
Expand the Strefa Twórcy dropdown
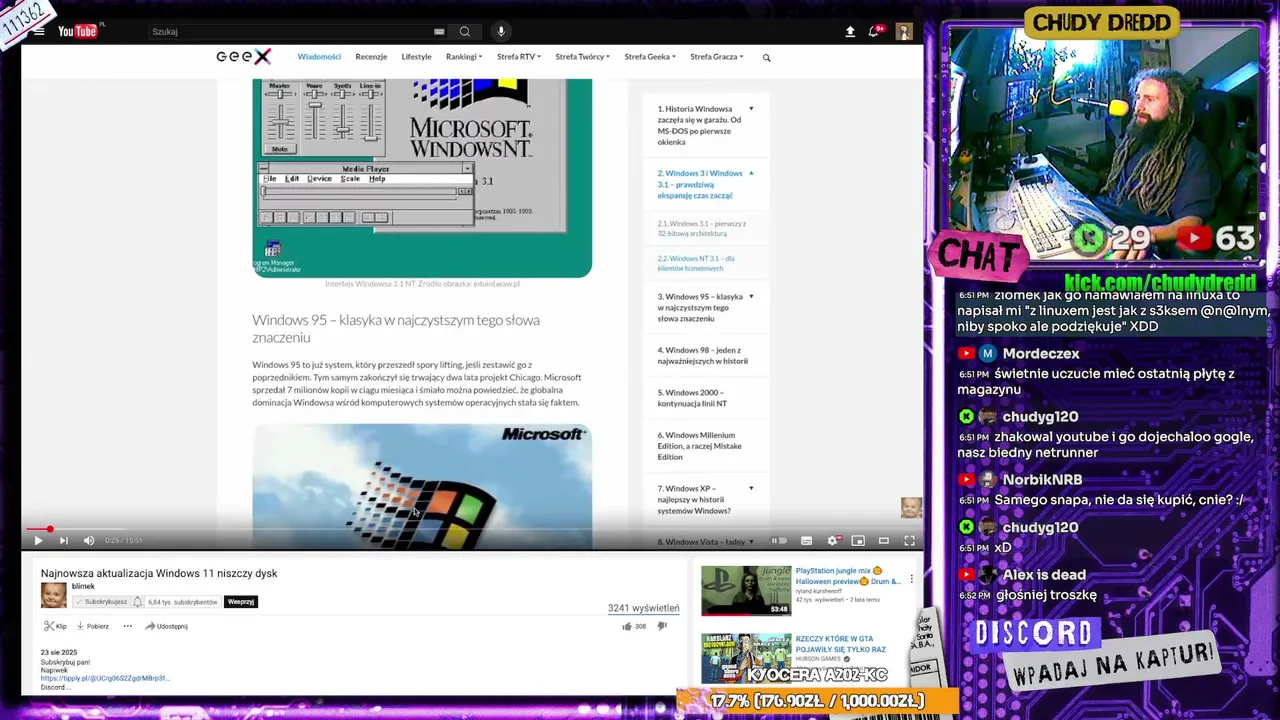pyautogui.click(x=583, y=57)
